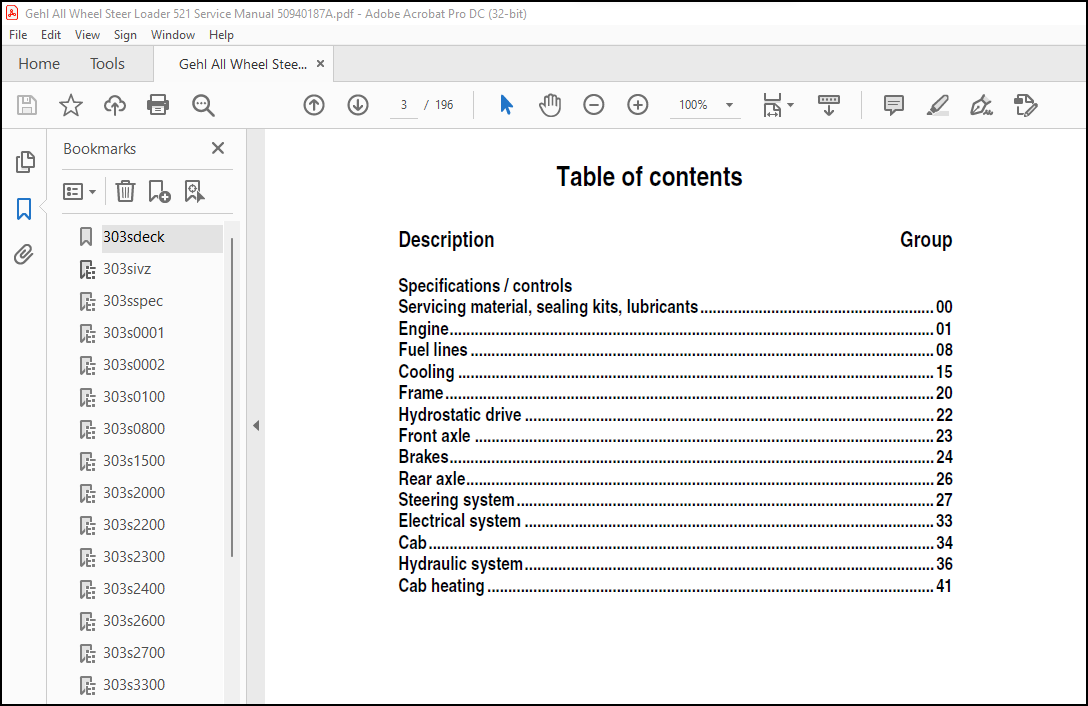Open the Stamp tool icon
Screen dimensions: 1088x706
coord(1026,106)
